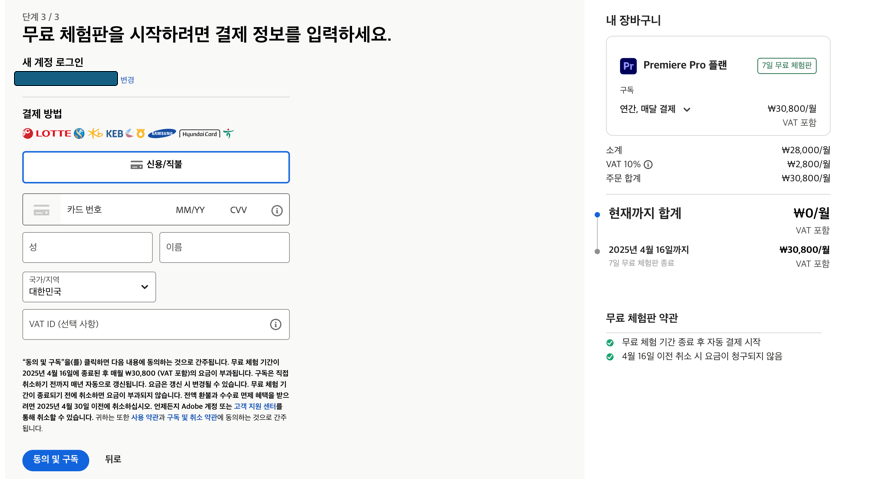The image size is (869, 479).
Task: Focus the VAT ID (선택 사항) field
Action: (156, 324)
